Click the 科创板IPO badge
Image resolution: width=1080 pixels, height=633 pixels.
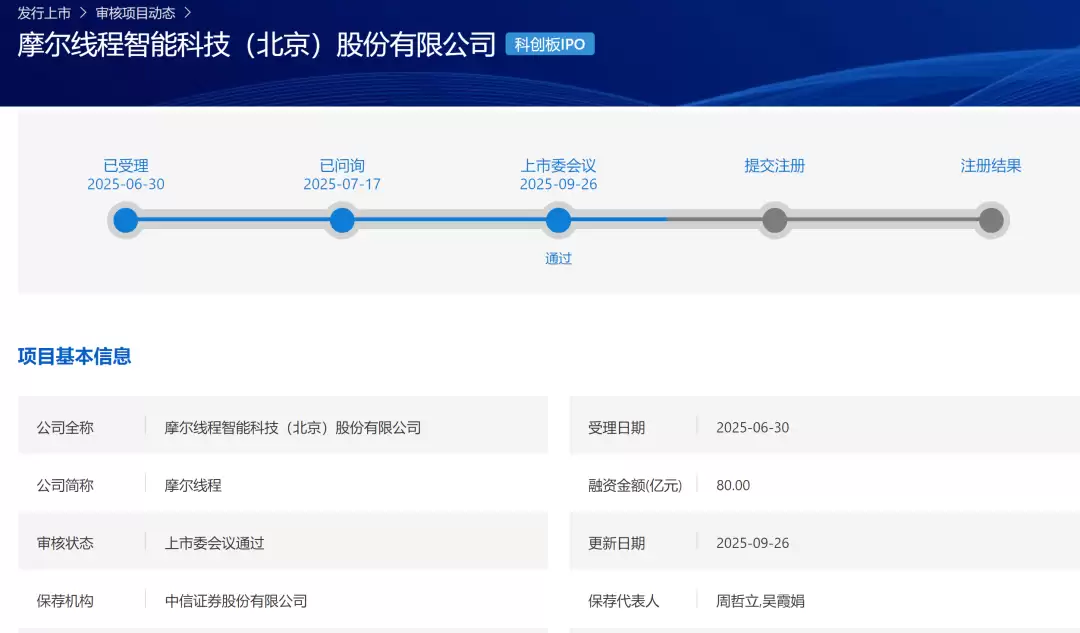552,44
